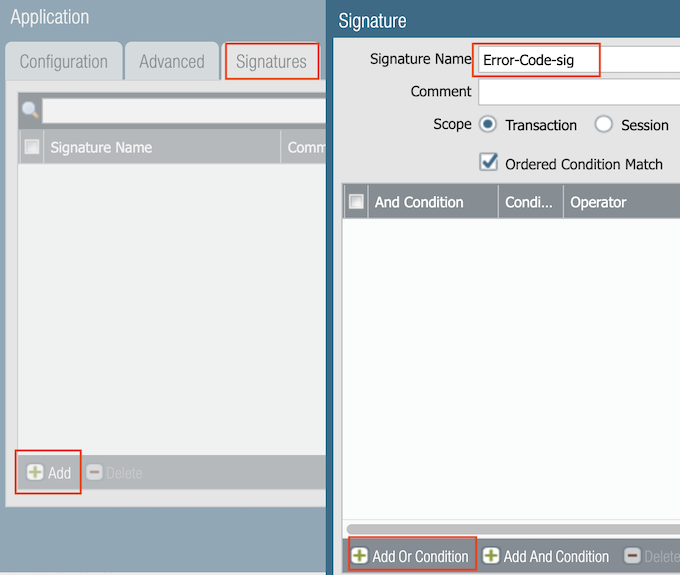Image resolution: width=680 pixels, height=575 pixels.
Task: Tick the header checkbox beside And Condition
Action: tap(356, 201)
